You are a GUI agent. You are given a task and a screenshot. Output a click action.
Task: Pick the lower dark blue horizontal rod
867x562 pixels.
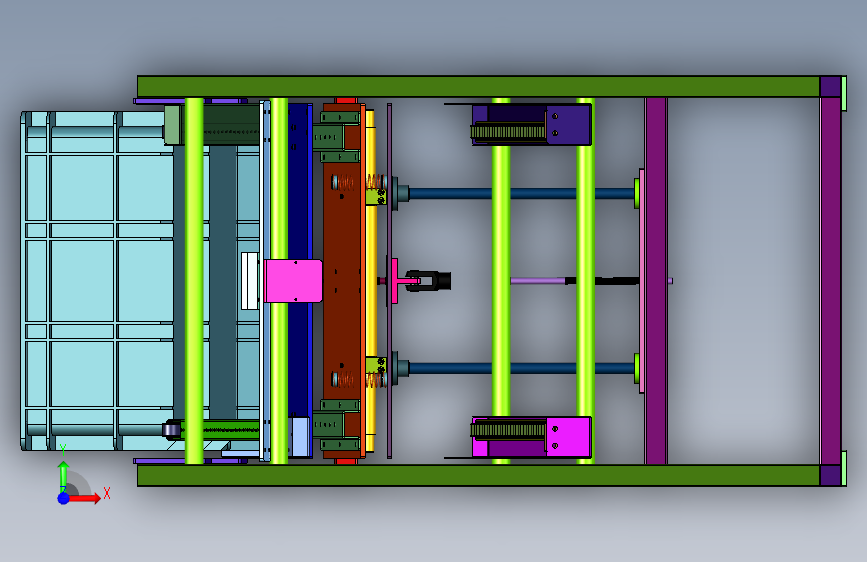pyautogui.click(x=521, y=368)
